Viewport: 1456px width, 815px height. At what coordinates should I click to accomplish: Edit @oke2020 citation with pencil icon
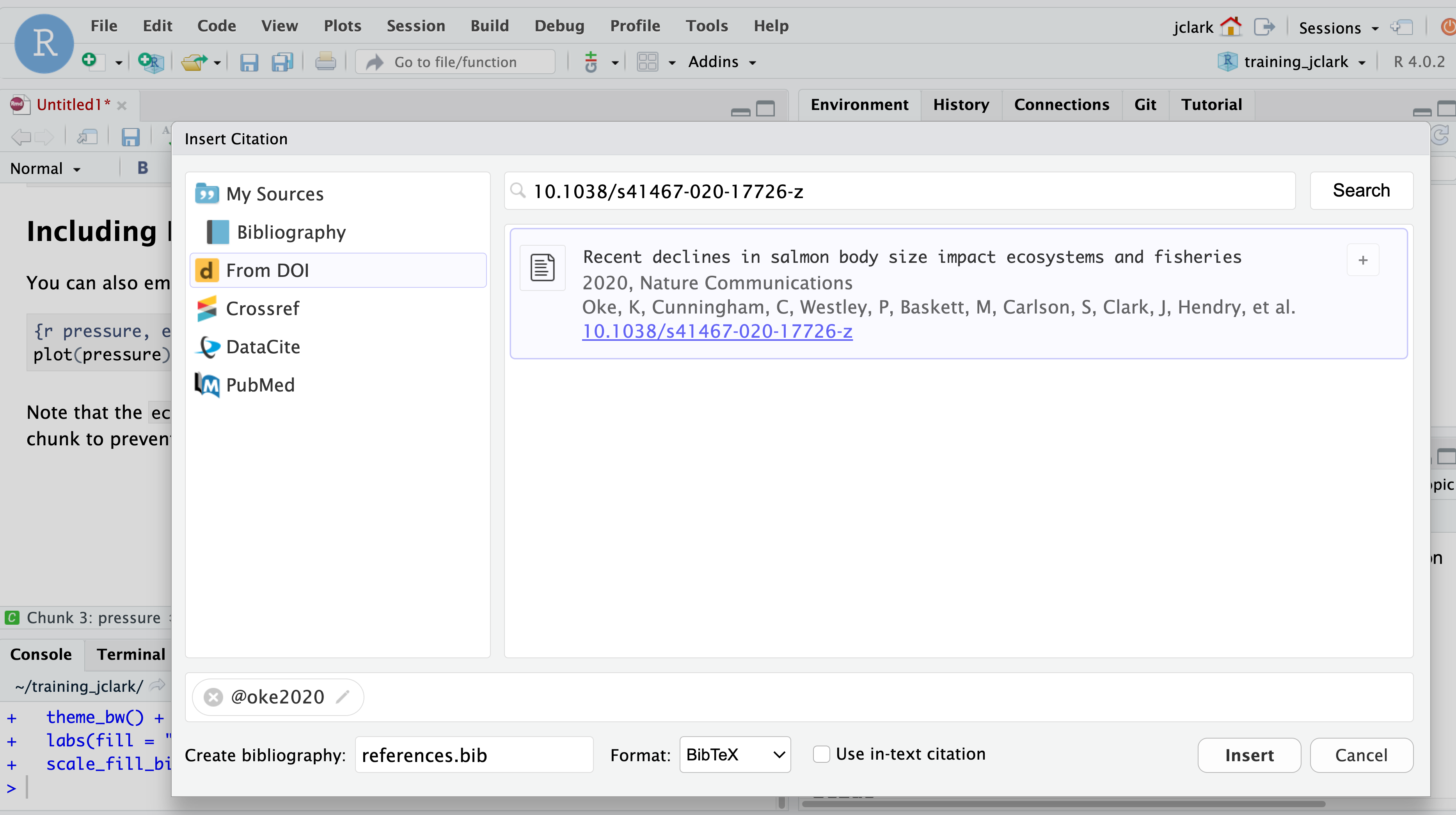tap(343, 697)
